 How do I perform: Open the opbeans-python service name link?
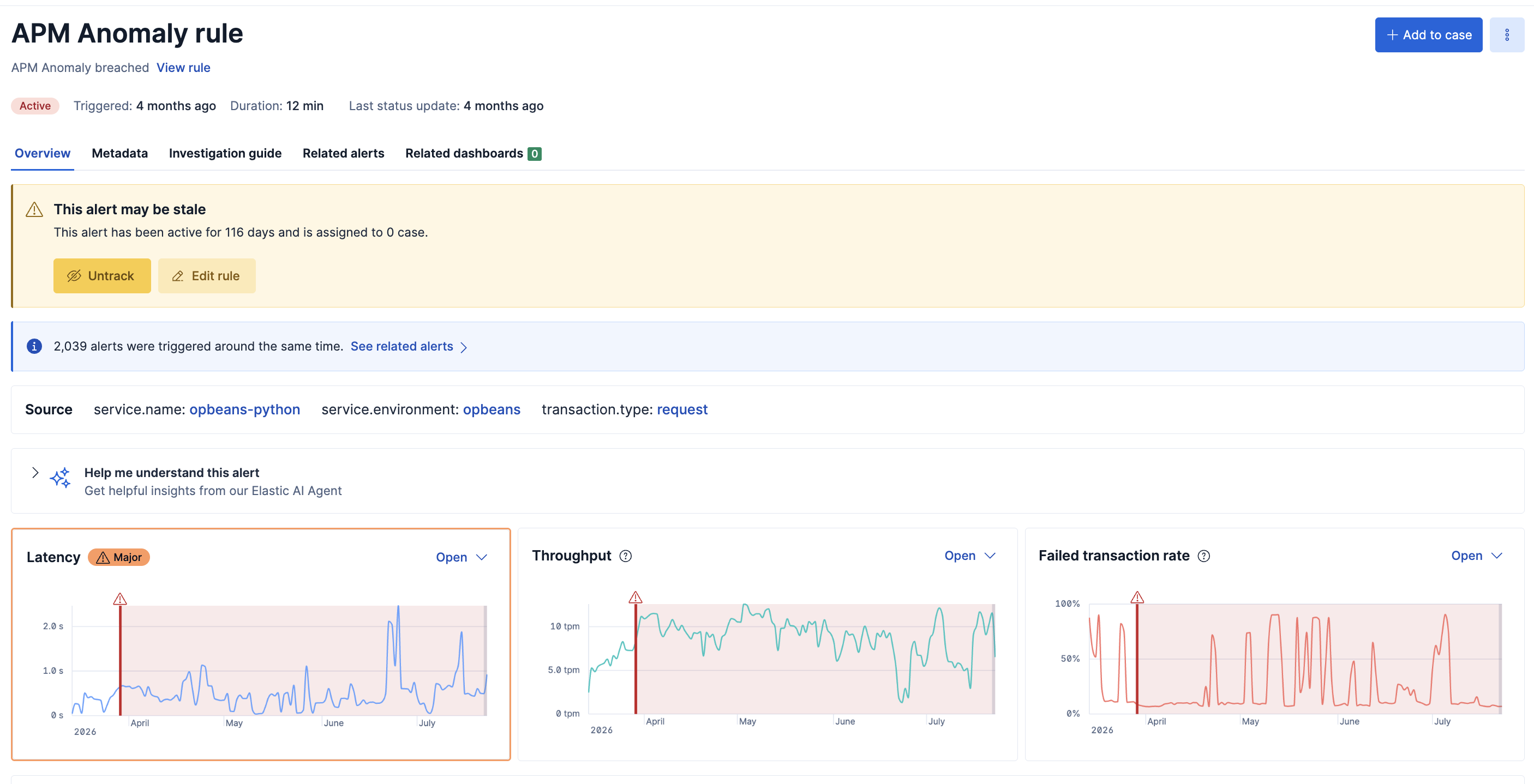coord(245,409)
